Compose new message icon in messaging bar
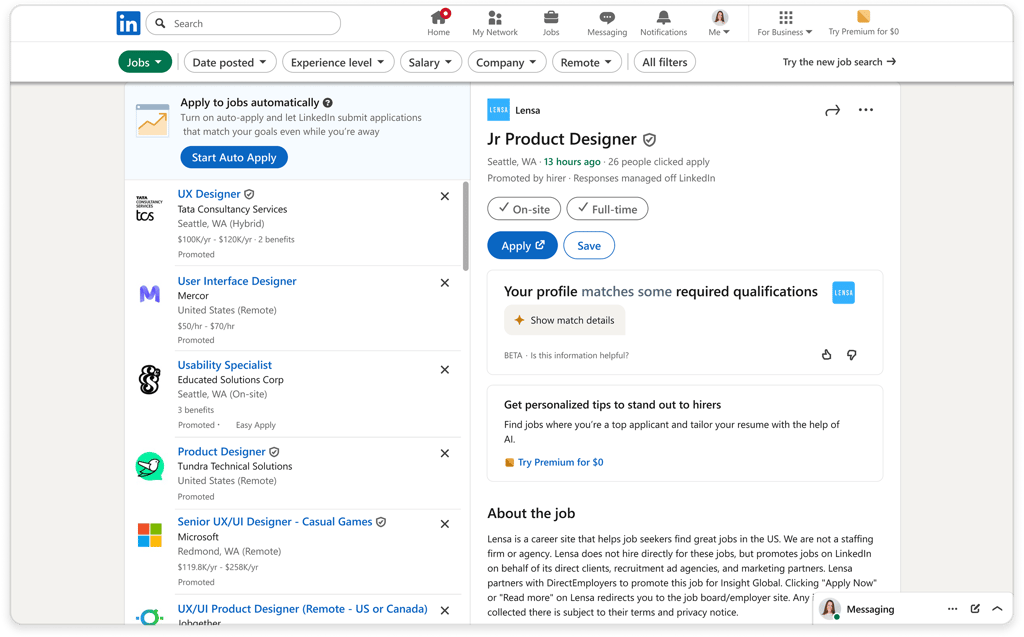This screenshot has width=1024, height=637. pyautogui.click(x=975, y=609)
